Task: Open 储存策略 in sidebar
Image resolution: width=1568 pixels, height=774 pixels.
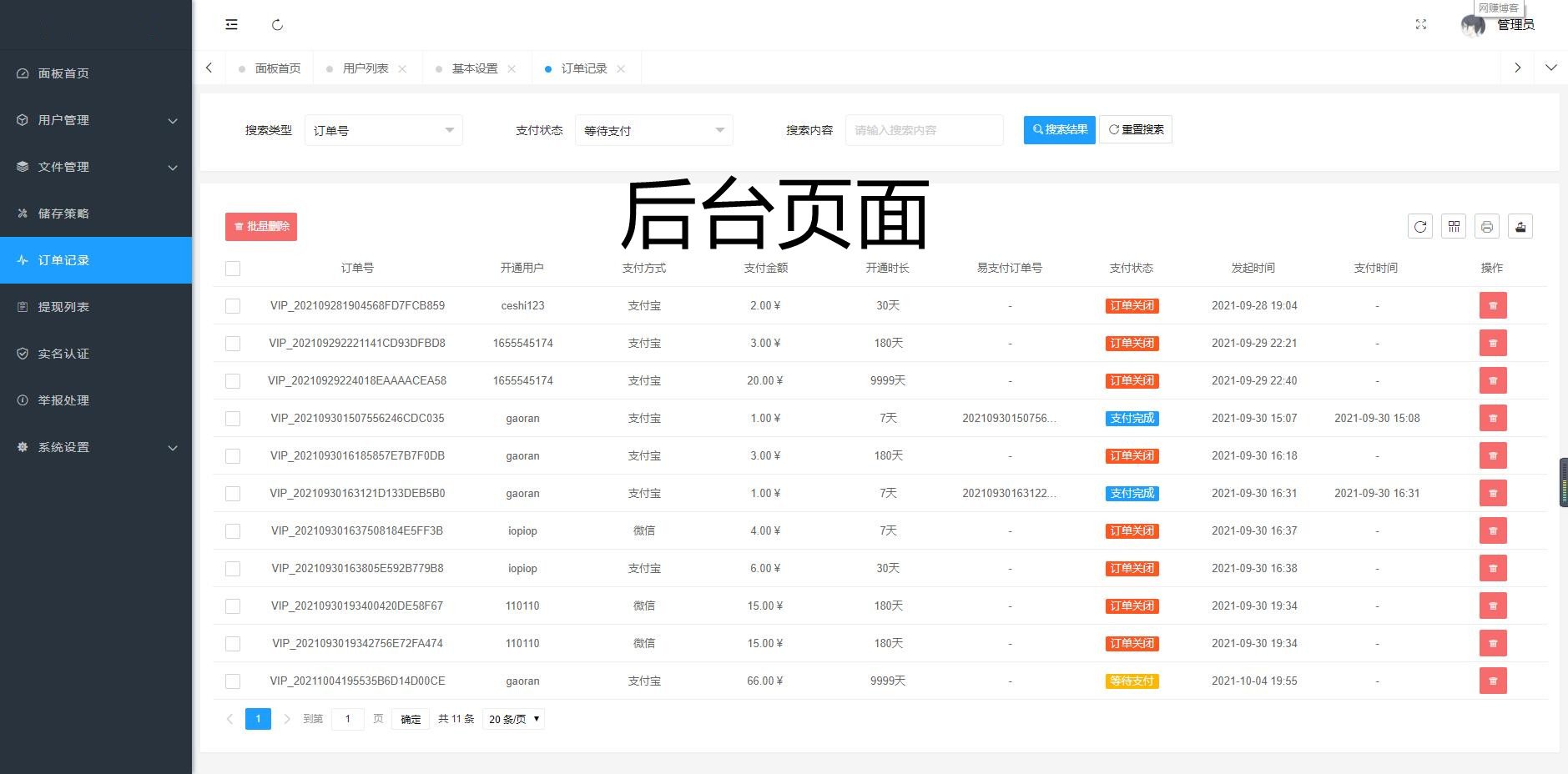Action: click(x=96, y=214)
